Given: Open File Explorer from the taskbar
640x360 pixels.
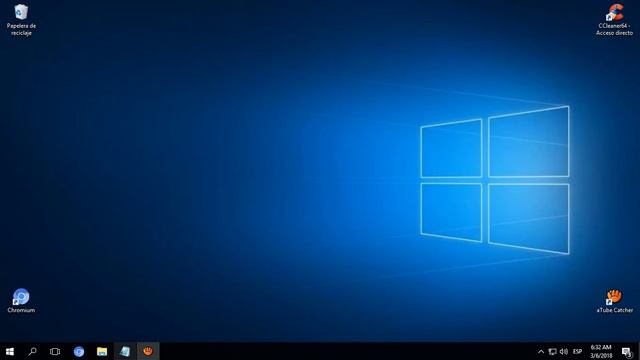Looking at the screenshot, I should (102, 351).
